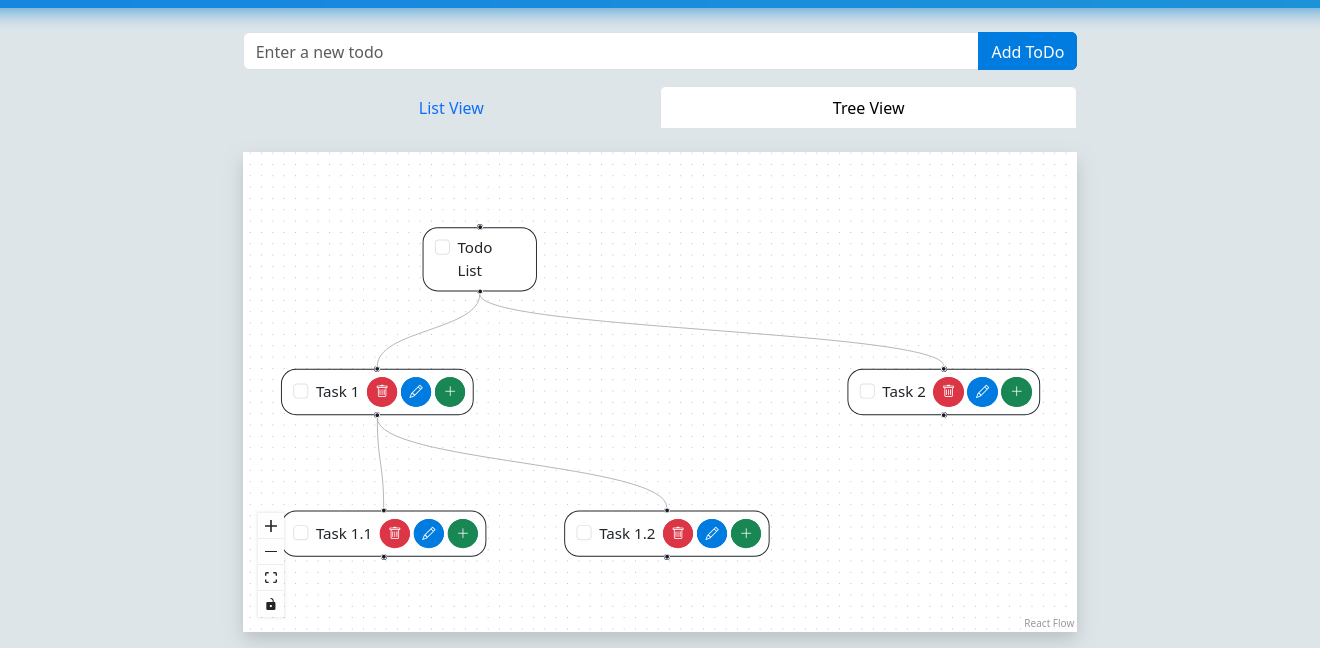1320x648 pixels.
Task: Click the trash icon on Task 2
Action: (x=948, y=392)
